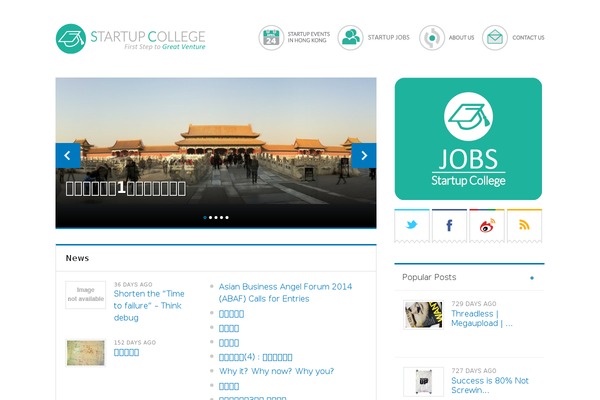Go to previous slide with left arrow
600x400 pixels.
(x=68, y=155)
